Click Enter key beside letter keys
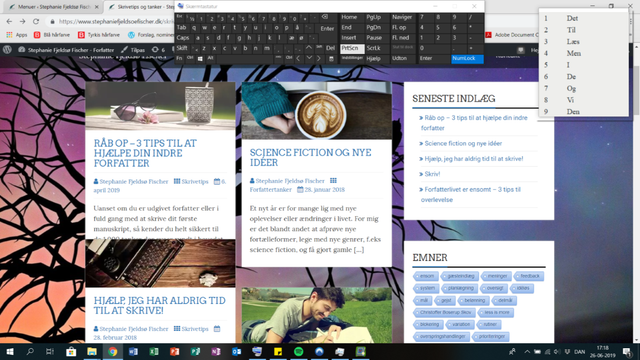 click(x=327, y=28)
